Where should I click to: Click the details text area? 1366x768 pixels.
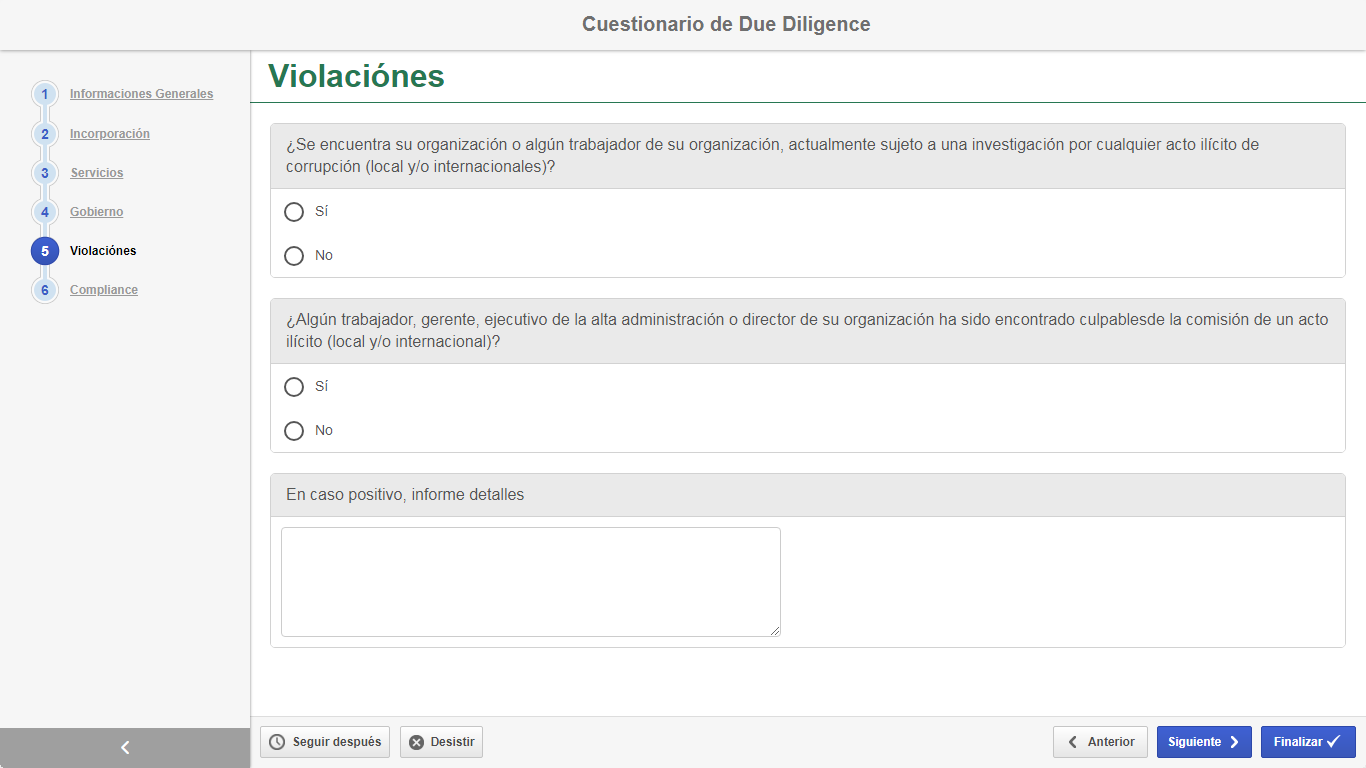[x=531, y=582]
